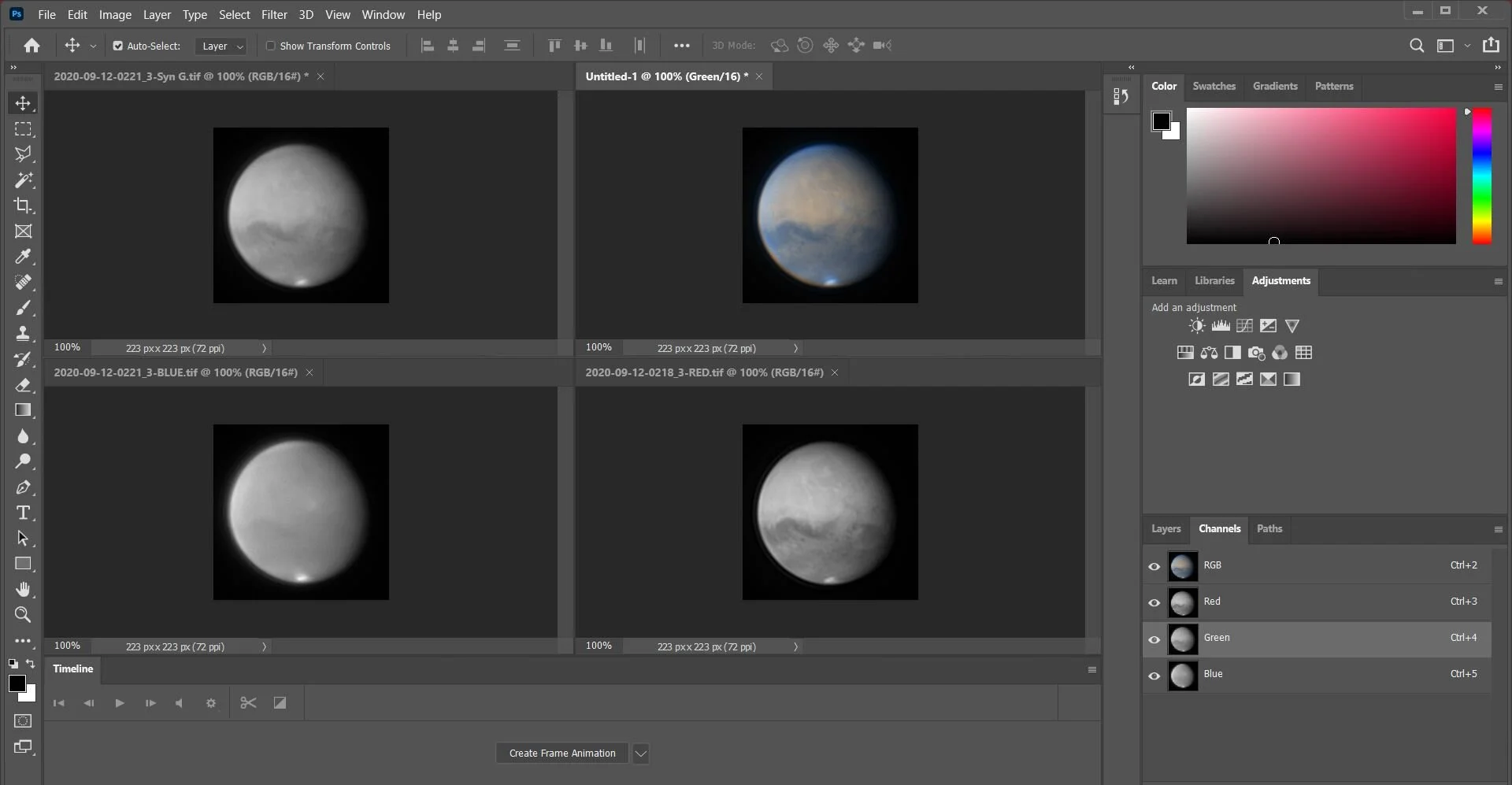Activate the Eyedropper tool
This screenshot has height=785, width=1512.
[x=24, y=257]
